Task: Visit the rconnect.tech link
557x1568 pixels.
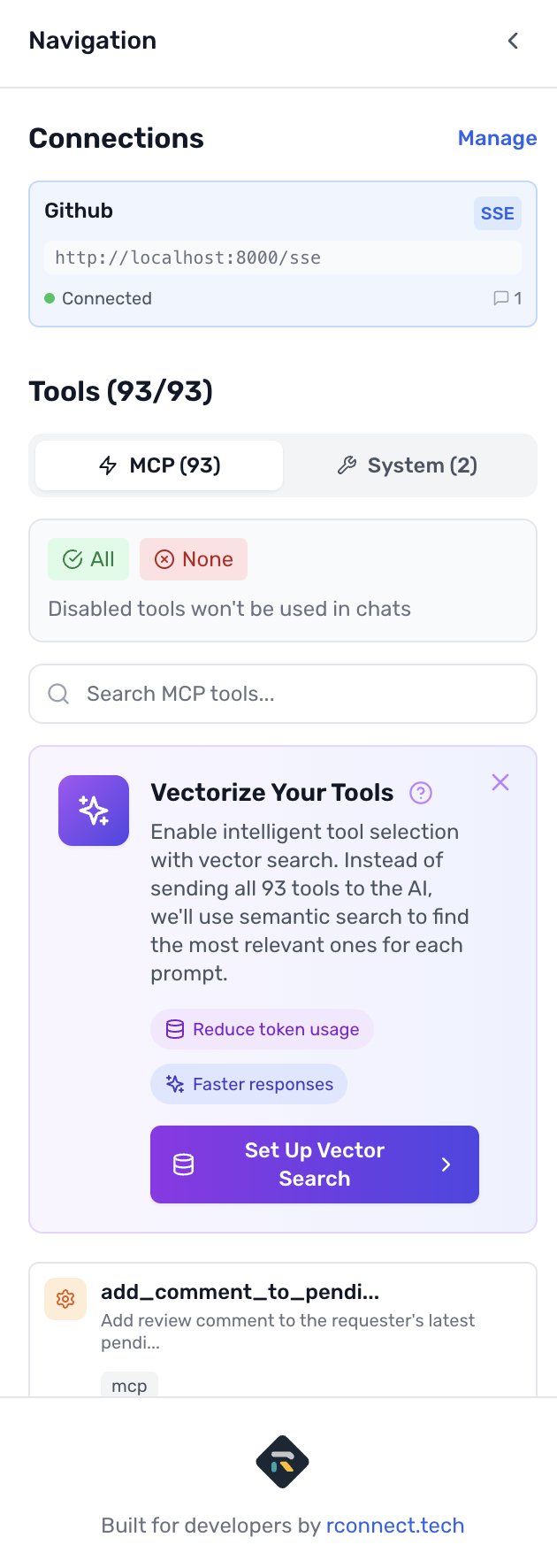Action: pos(395,1525)
